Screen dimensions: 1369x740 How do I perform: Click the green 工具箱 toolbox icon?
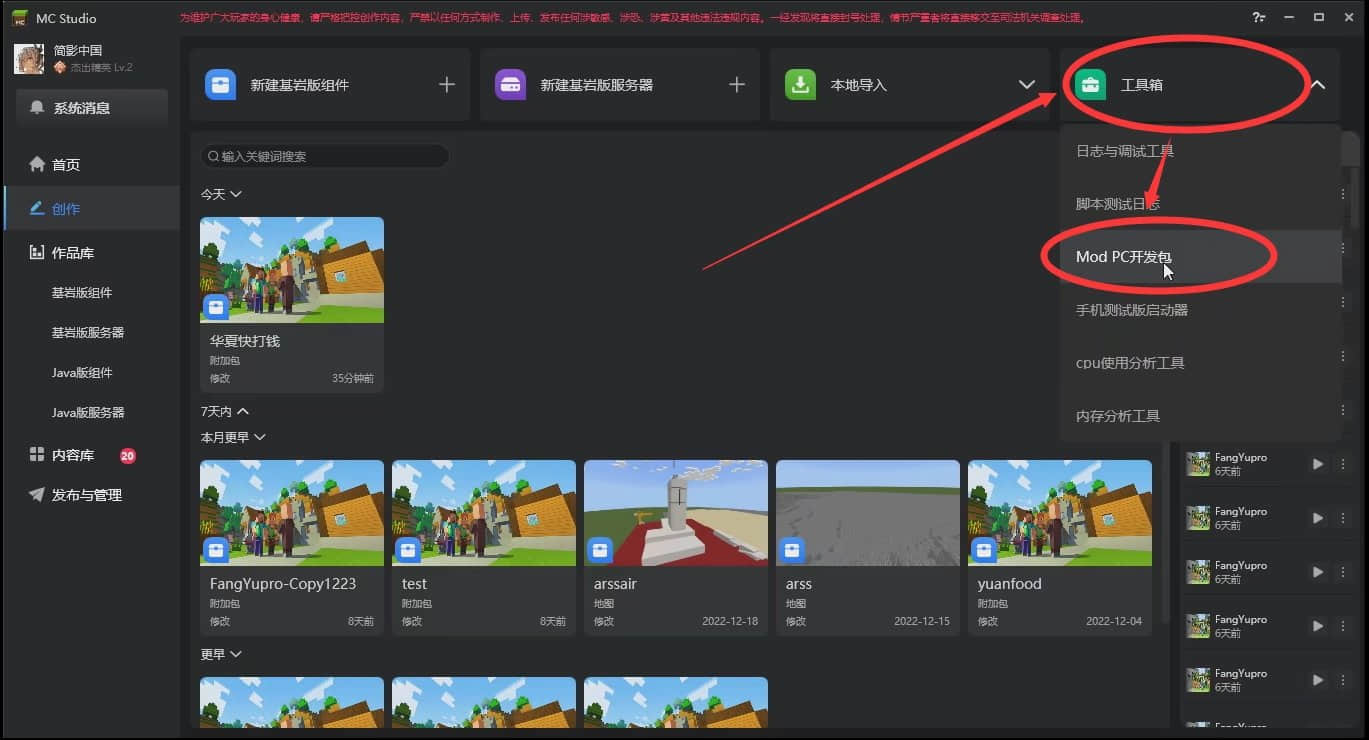tap(1090, 85)
